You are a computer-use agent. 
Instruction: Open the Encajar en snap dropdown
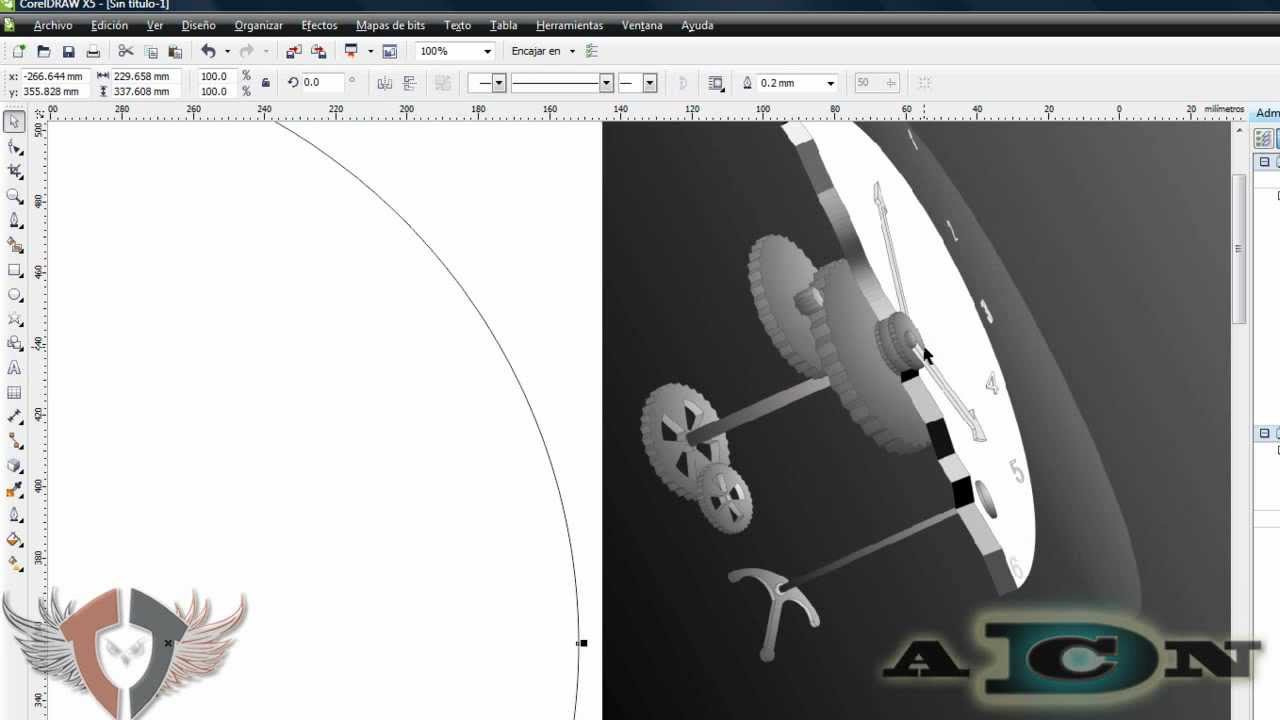tap(573, 51)
